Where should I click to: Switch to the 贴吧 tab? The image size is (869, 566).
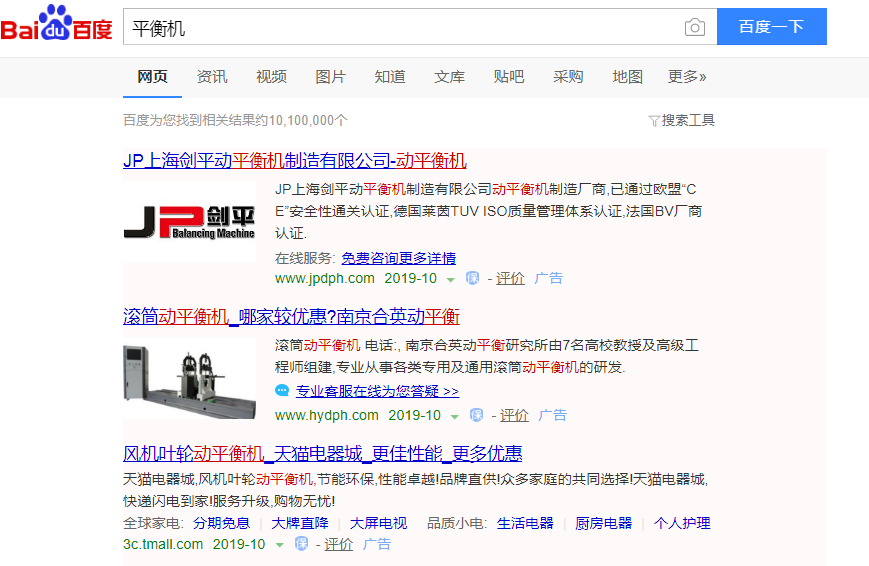[509, 77]
